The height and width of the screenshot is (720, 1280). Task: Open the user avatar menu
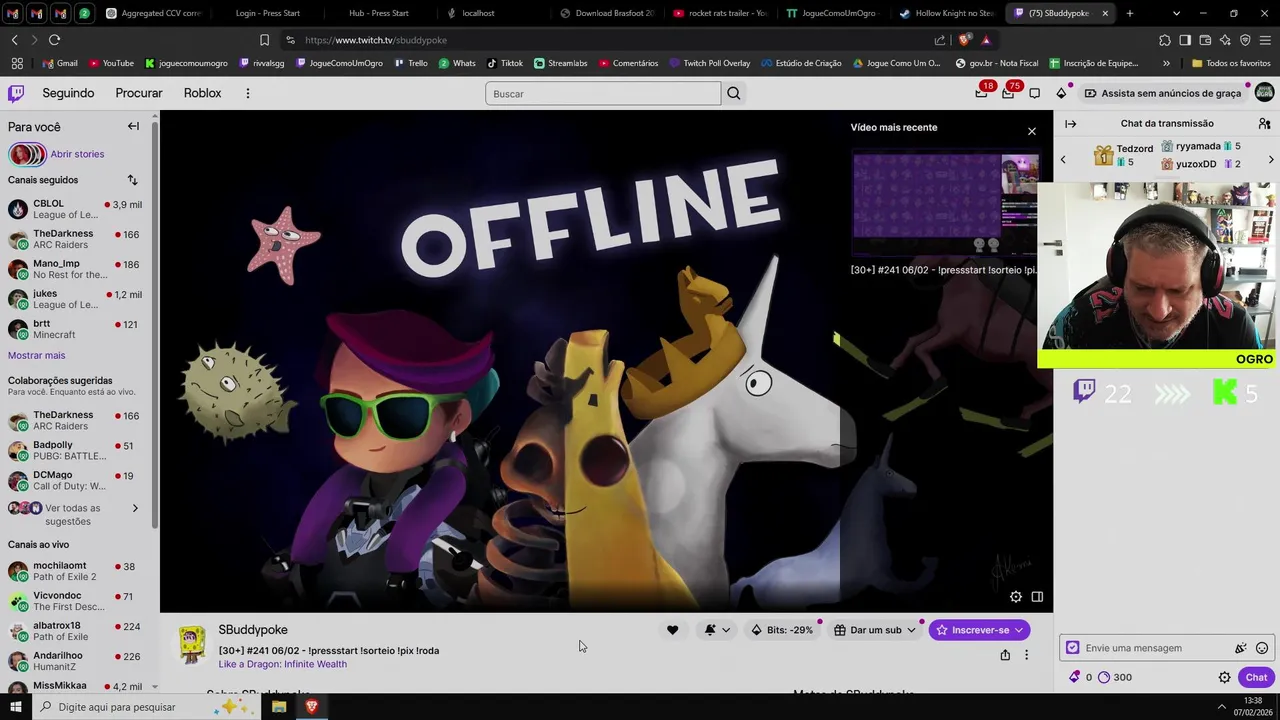pos(1265,93)
